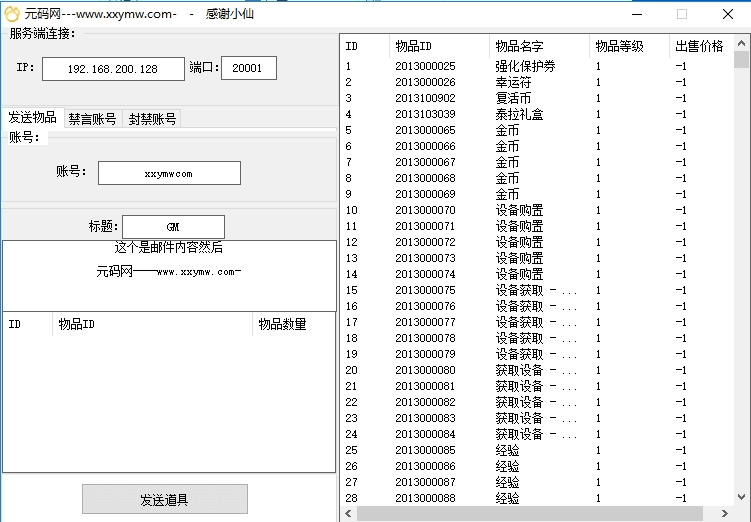Click the mail content text area

tap(169, 276)
